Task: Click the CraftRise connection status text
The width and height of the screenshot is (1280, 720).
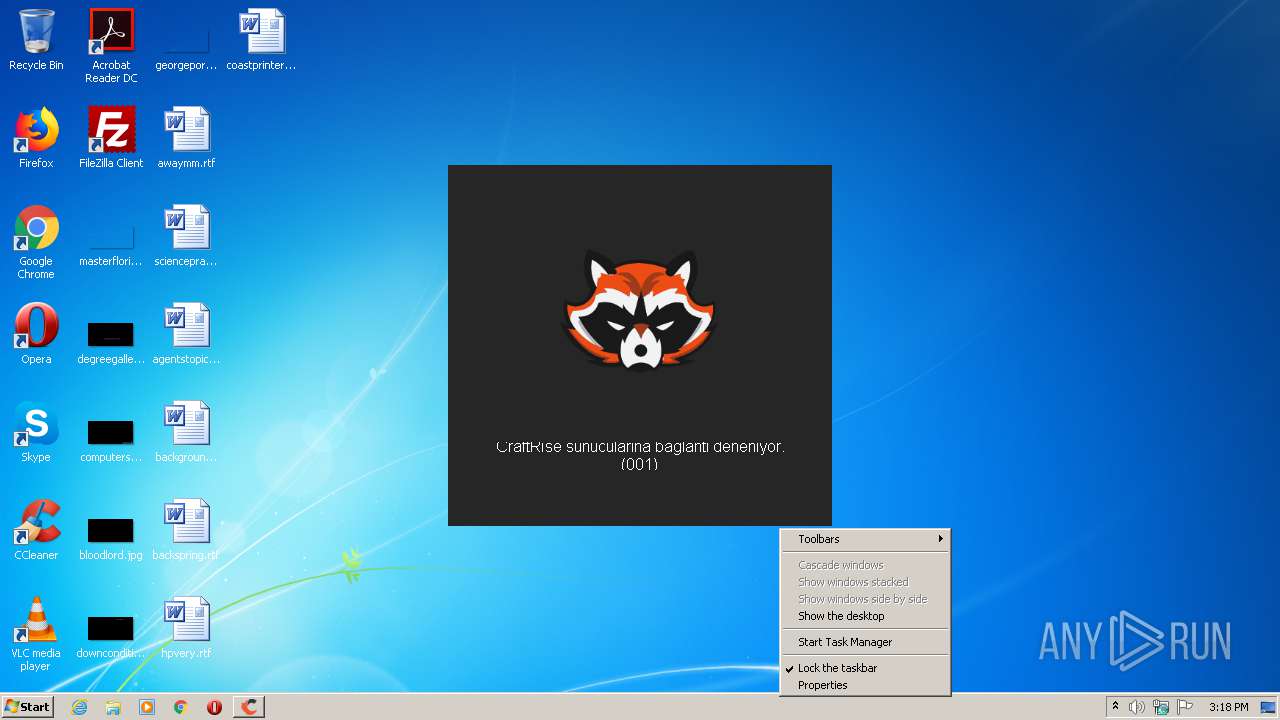Action: click(640, 455)
